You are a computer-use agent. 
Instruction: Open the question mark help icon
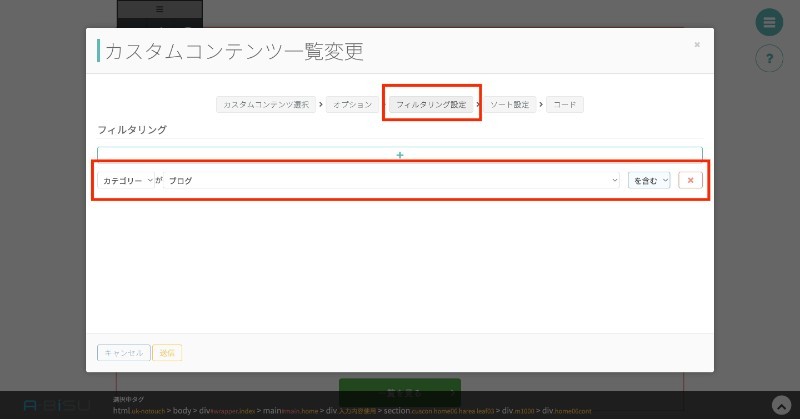coord(769,58)
